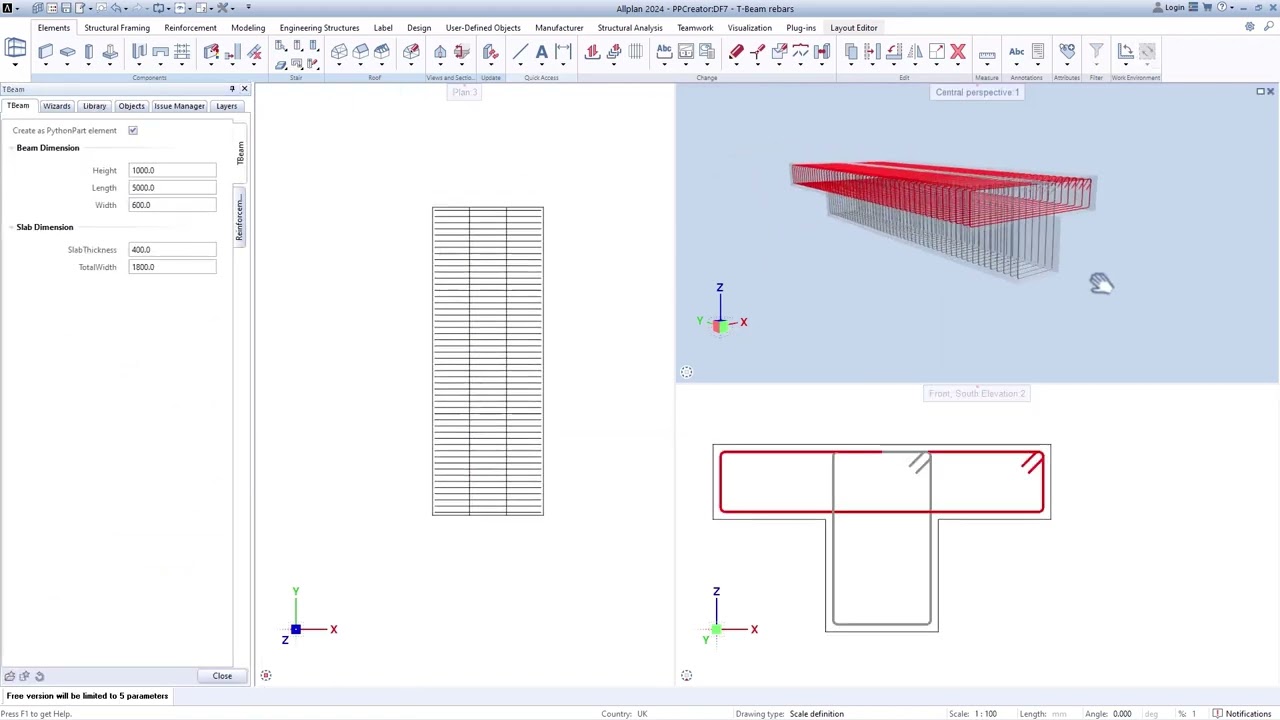The width and height of the screenshot is (1280, 720).
Task: Toggle Create as PythonPart element checkbox
Action: pos(133,130)
